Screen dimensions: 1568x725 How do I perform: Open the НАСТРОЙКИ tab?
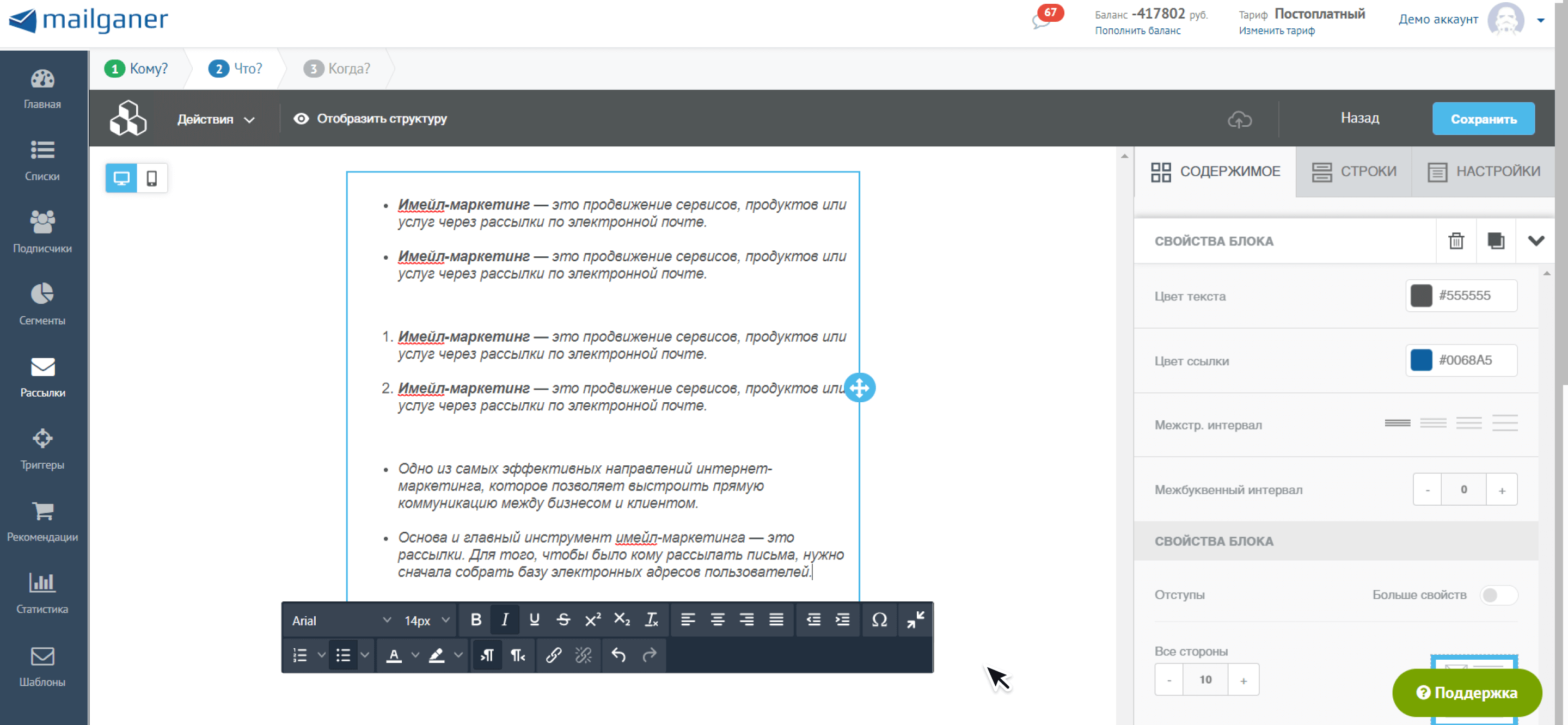point(1484,171)
